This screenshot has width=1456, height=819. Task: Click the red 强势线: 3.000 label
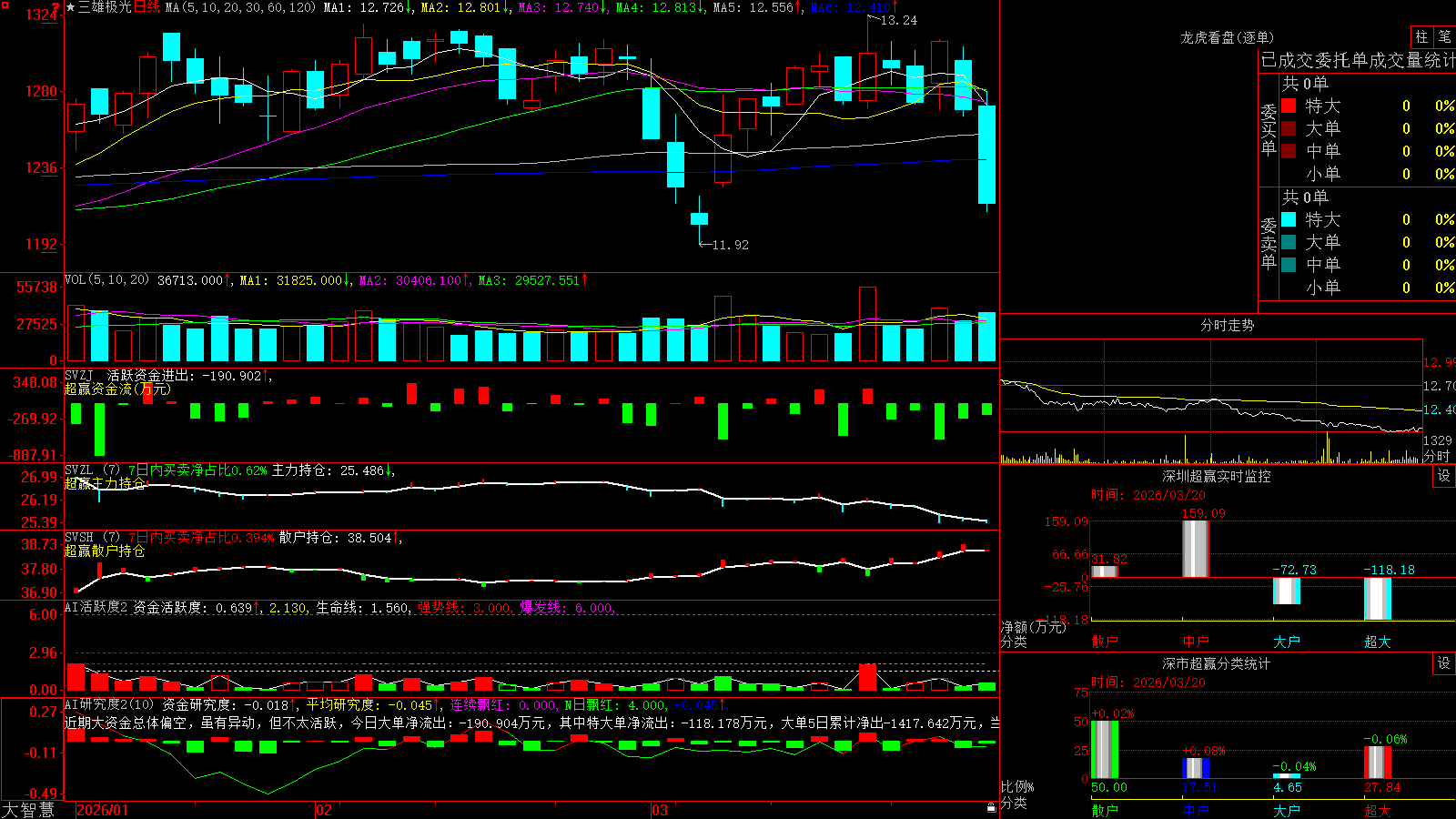464,607
